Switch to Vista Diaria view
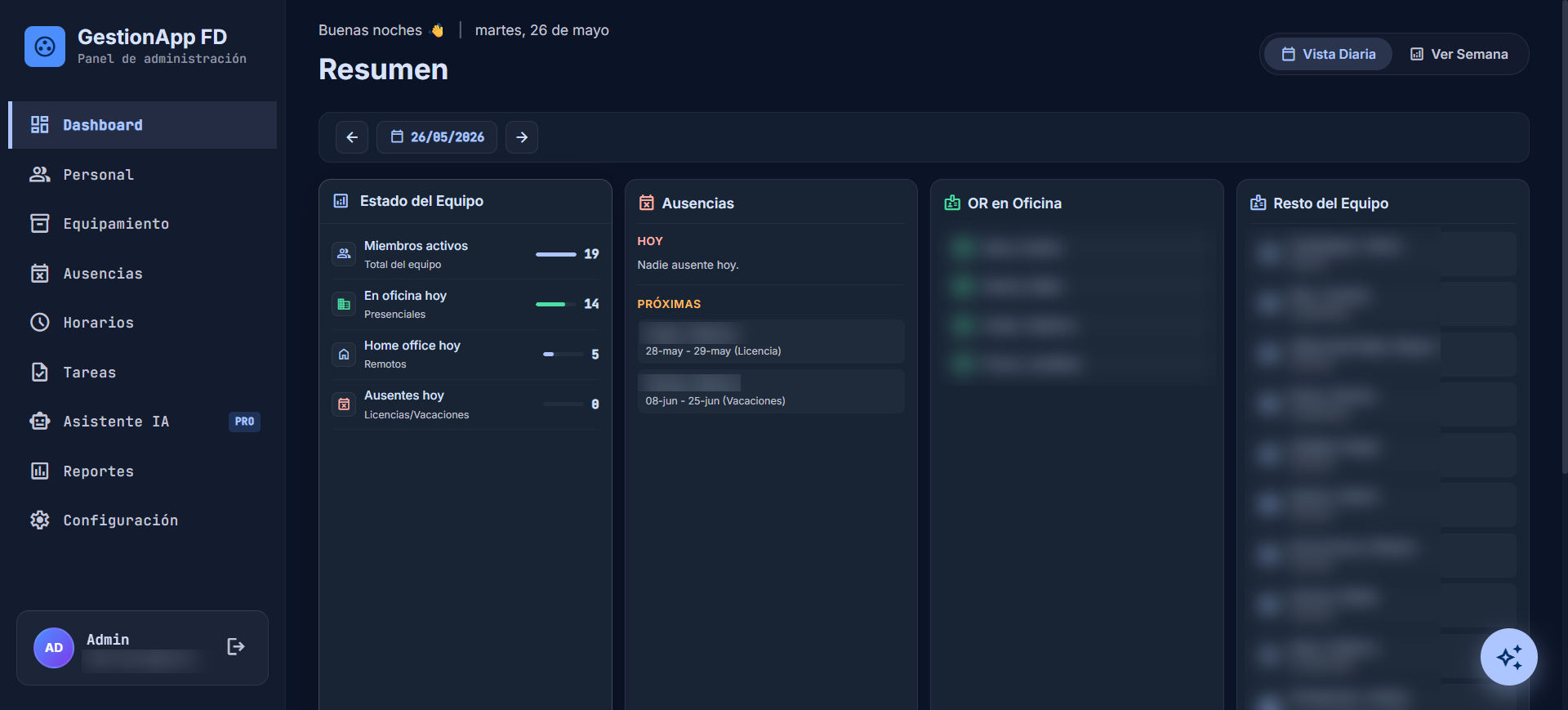The width and height of the screenshot is (1568, 710). pos(1328,54)
